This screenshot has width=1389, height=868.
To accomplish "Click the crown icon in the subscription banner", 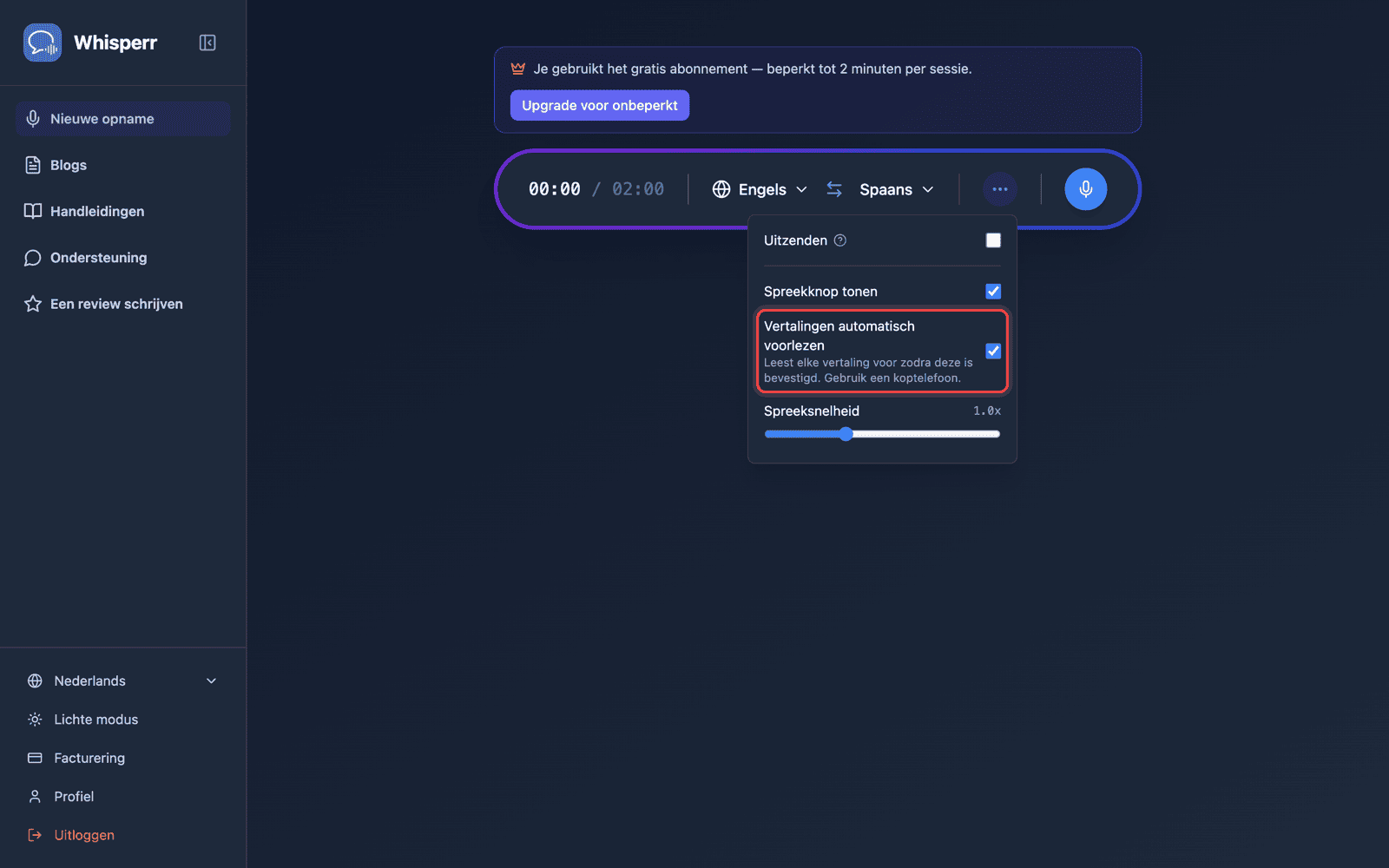I will [x=518, y=69].
